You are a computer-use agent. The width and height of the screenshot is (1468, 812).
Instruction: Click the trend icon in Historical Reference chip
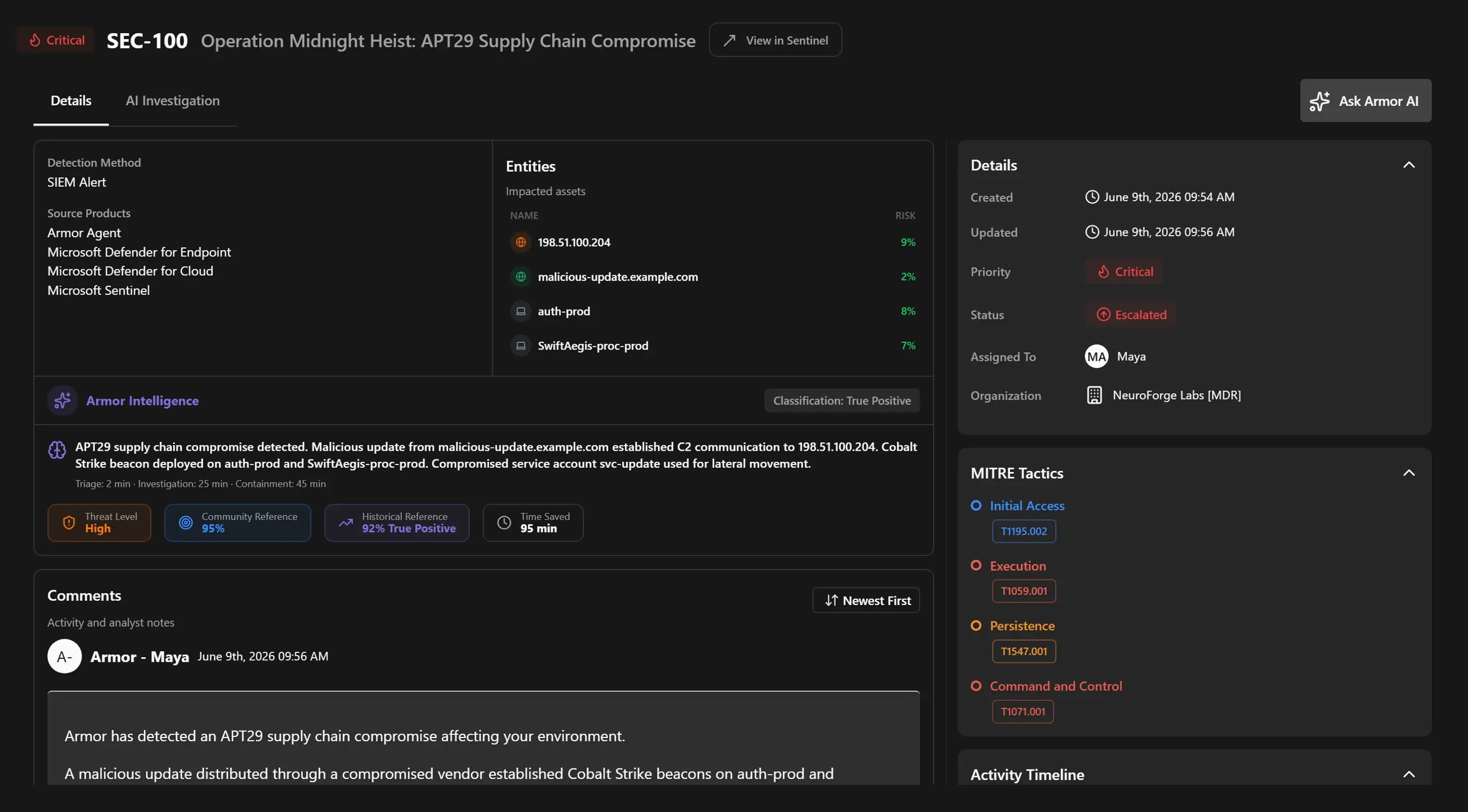pyautogui.click(x=346, y=523)
